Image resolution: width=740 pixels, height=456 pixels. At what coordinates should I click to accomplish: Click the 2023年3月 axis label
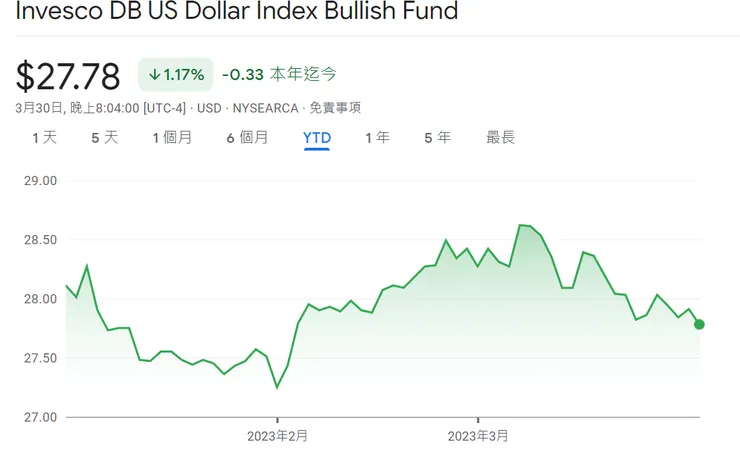pyautogui.click(x=478, y=436)
